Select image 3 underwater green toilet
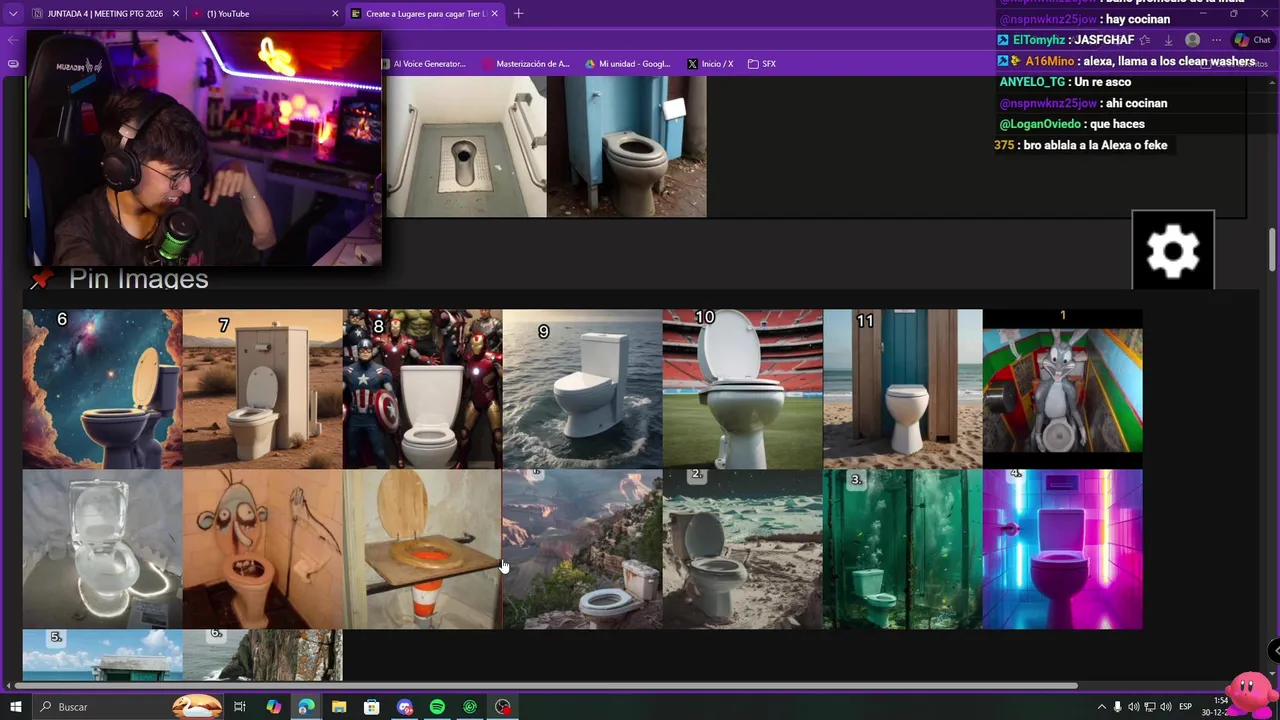This screenshot has width=1280, height=720. (x=903, y=549)
